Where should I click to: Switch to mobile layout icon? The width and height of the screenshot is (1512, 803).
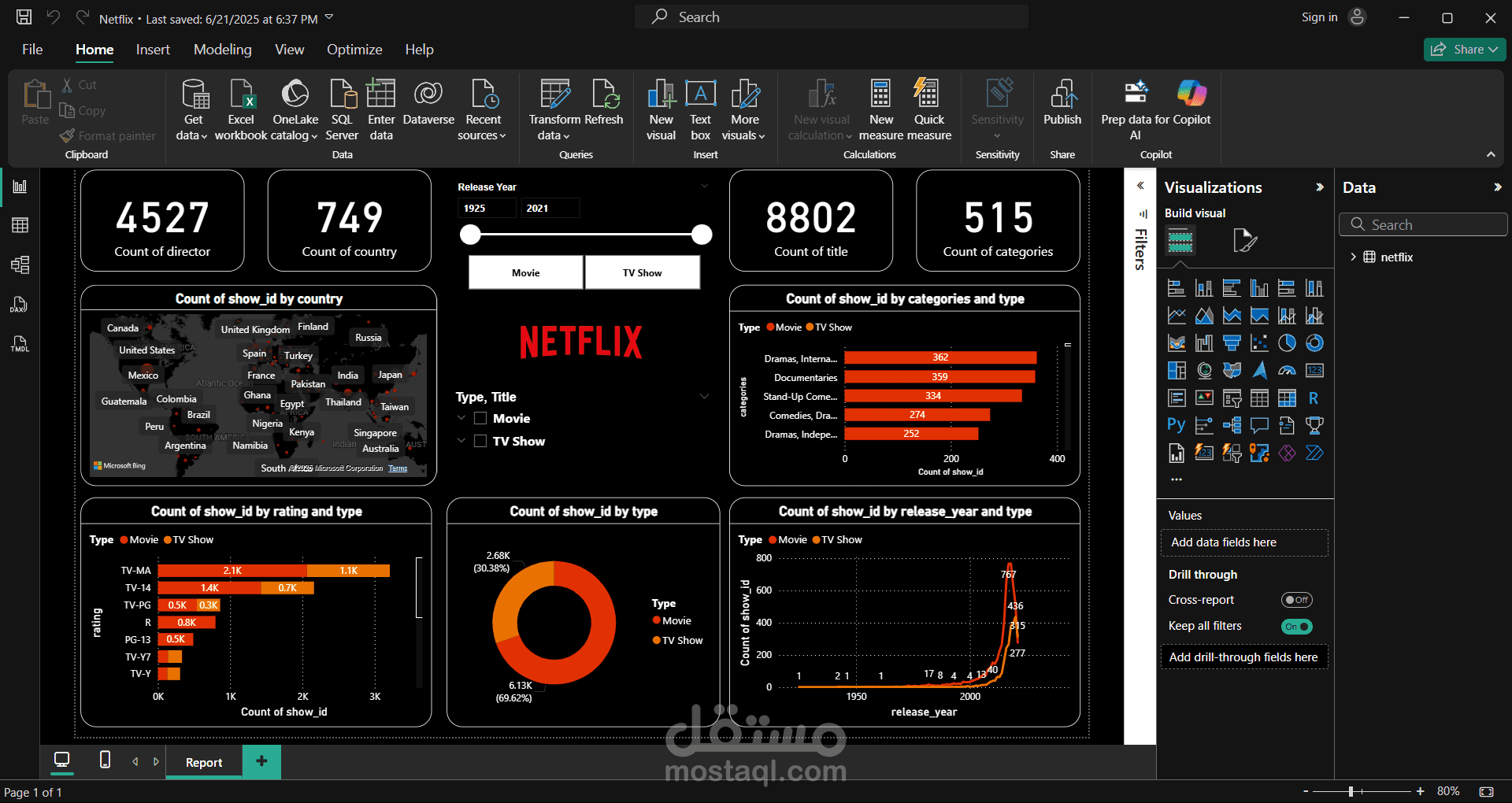[105, 760]
